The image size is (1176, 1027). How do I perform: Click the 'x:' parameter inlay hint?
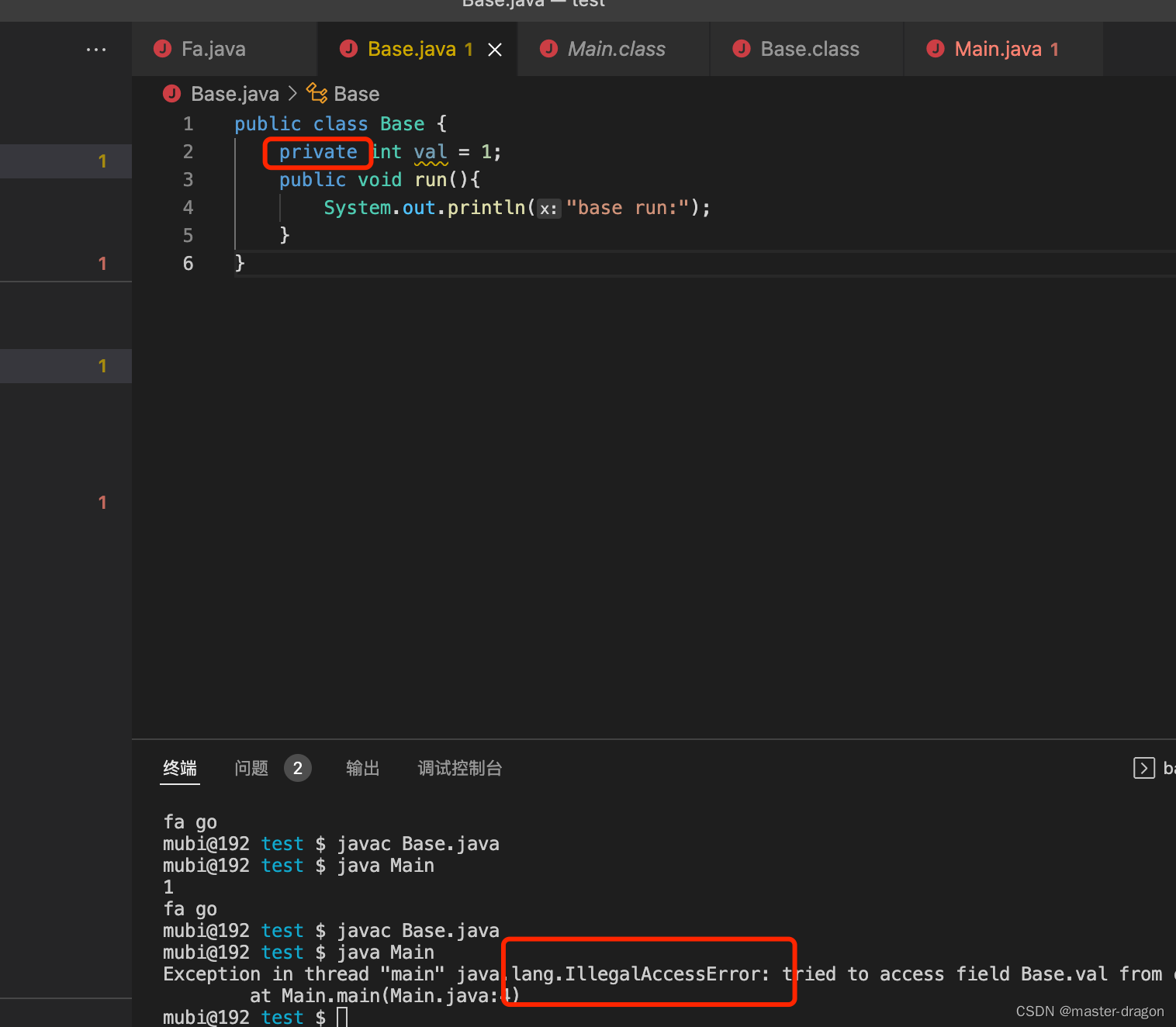(x=549, y=209)
